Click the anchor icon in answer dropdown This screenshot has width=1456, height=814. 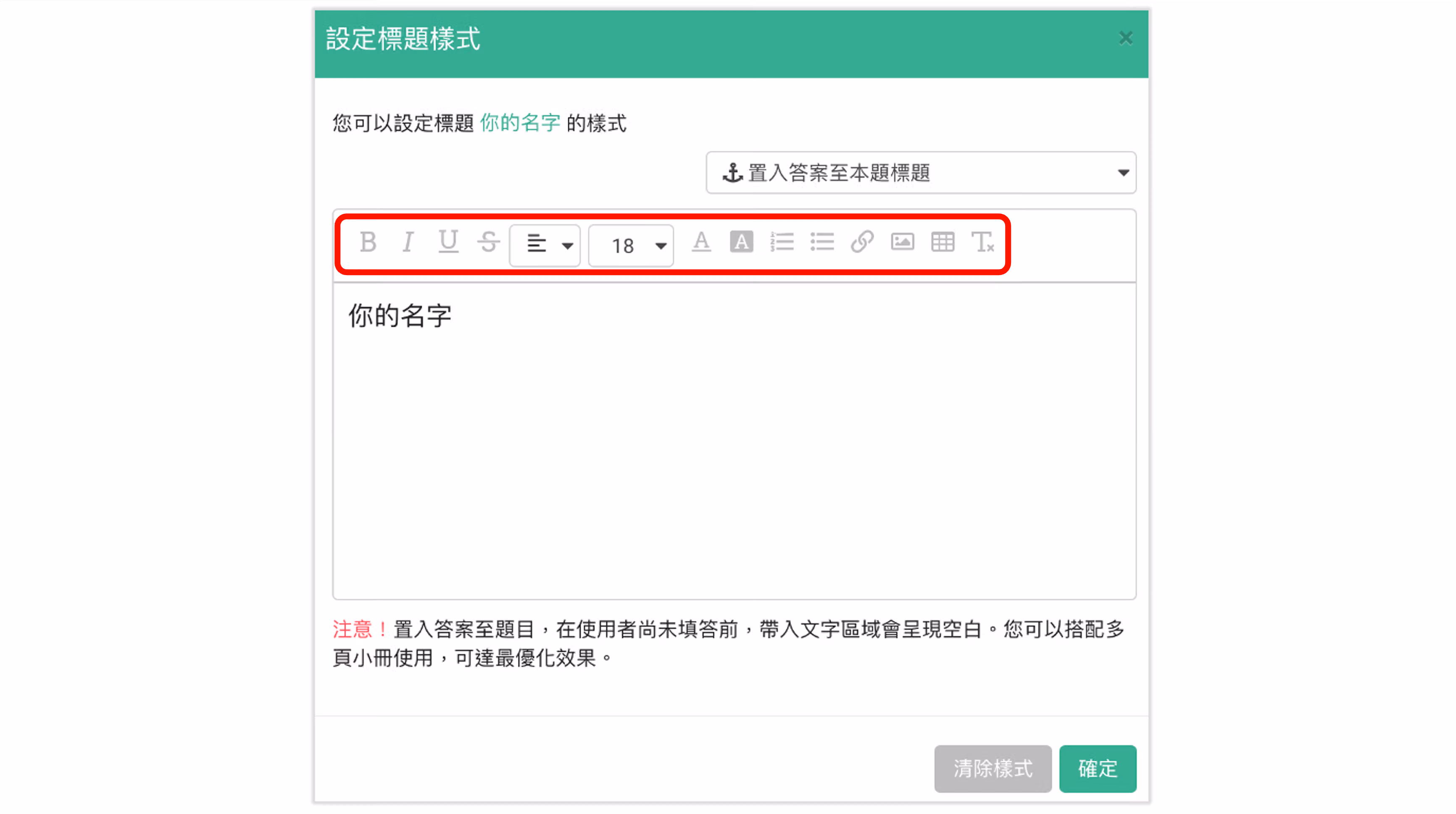tap(732, 173)
